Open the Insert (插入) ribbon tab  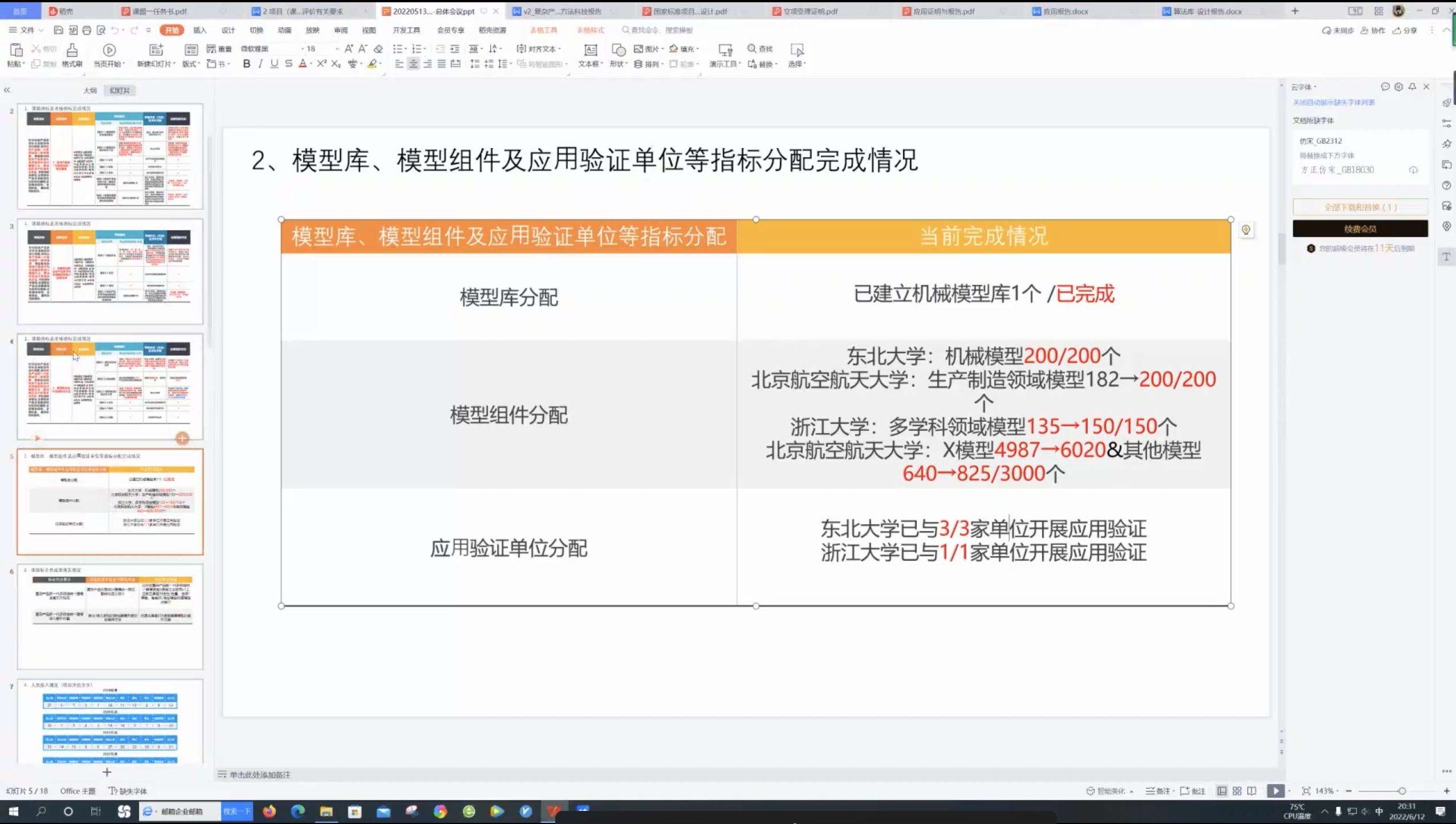click(200, 30)
